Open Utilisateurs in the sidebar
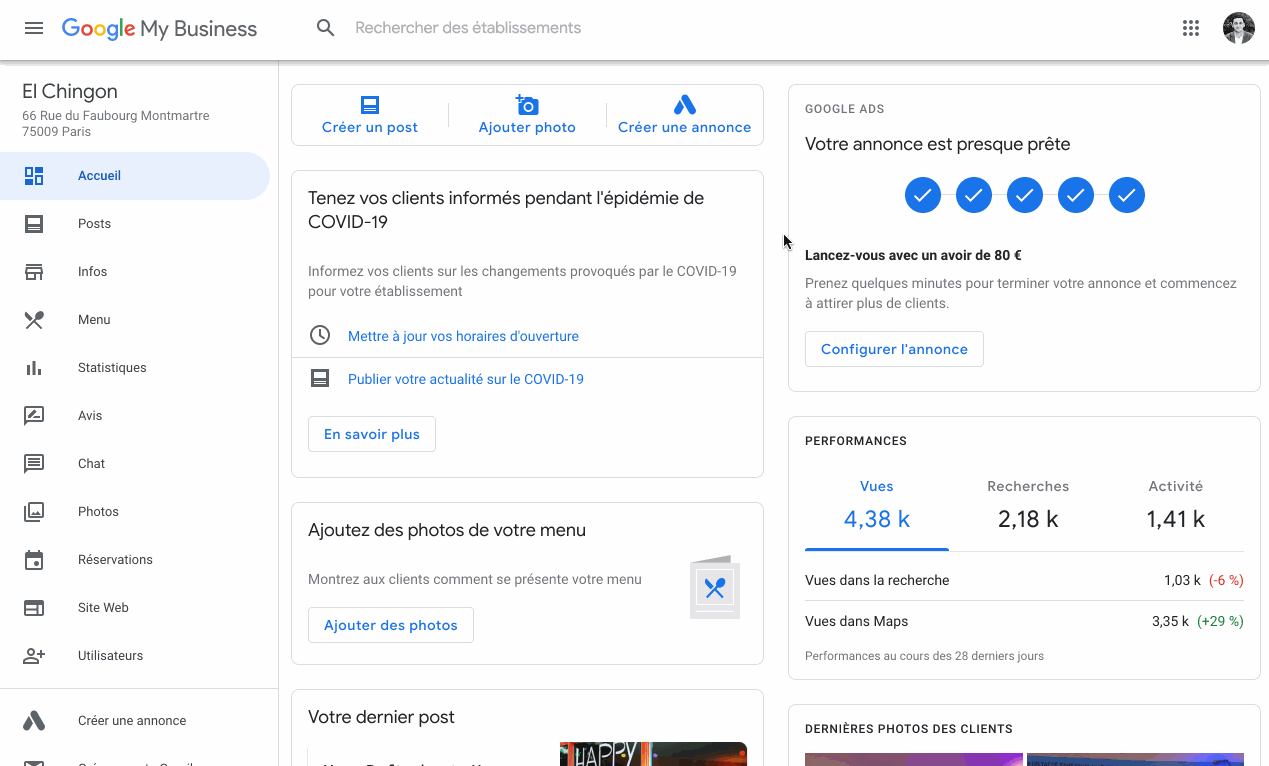Screen dimensions: 1269x766 pyautogui.click(x=135, y=656)
